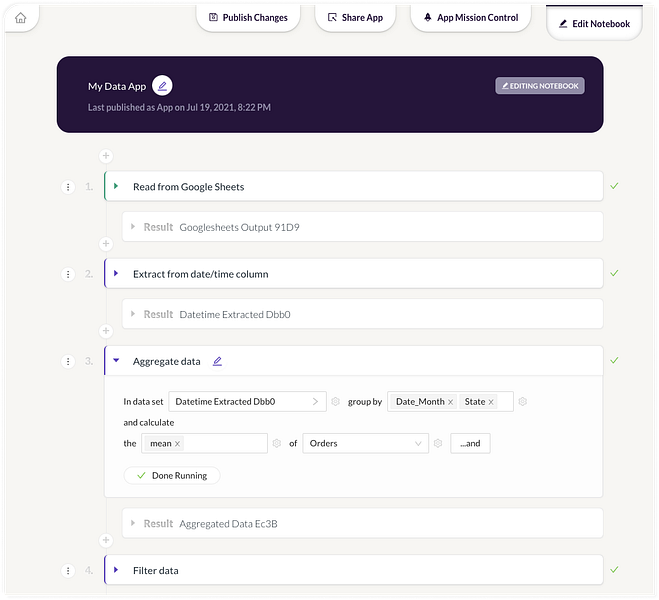This screenshot has height=600, width=659.
Task: Click the check mark beside Aggregate data
Action: pyautogui.click(x=614, y=360)
